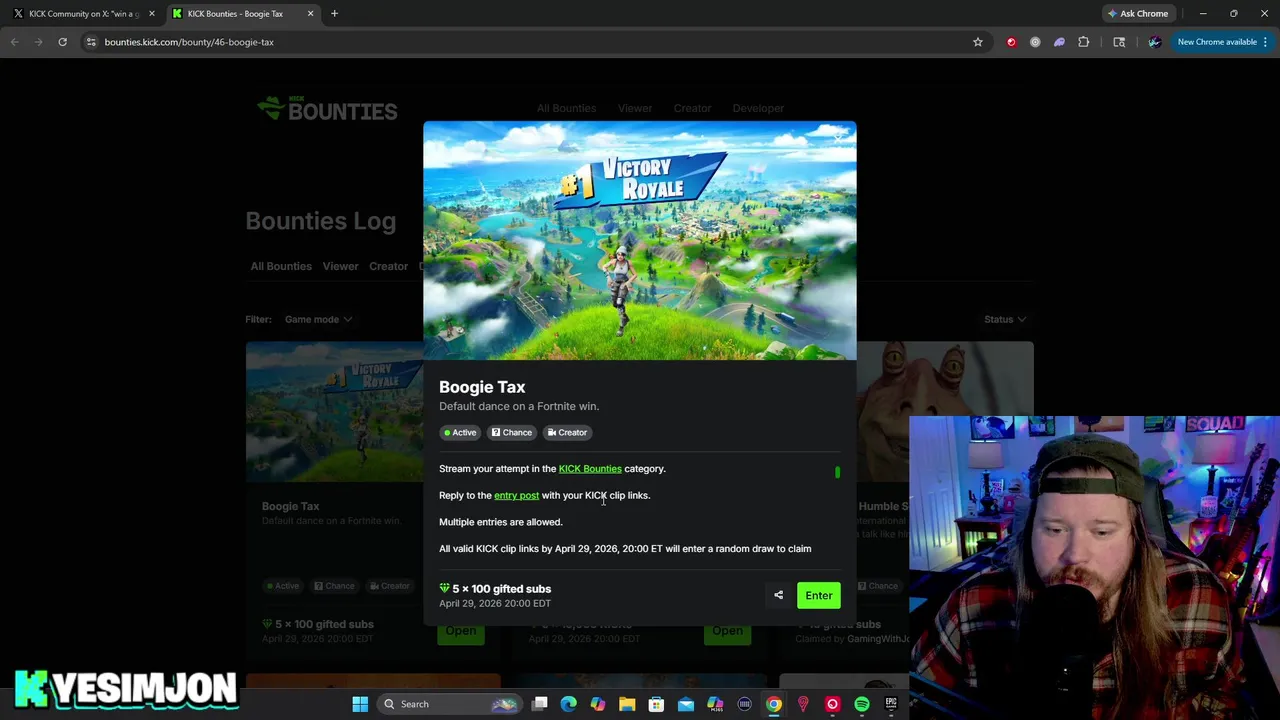Click the Active status tag in the popup
Image resolution: width=1280 pixels, height=720 pixels.
[460, 432]
